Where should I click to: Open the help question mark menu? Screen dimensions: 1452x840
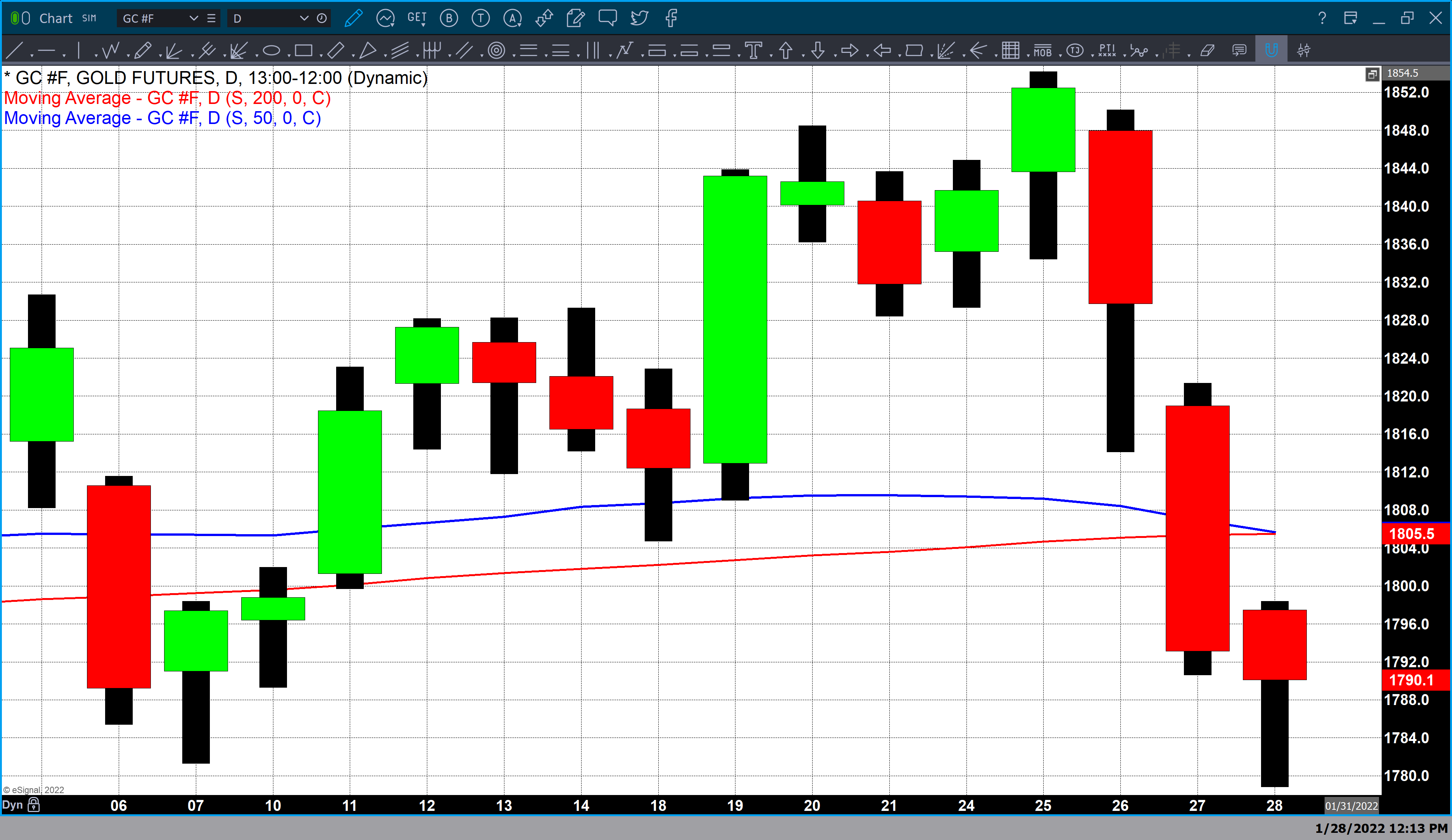click(x=1322, y=19)
